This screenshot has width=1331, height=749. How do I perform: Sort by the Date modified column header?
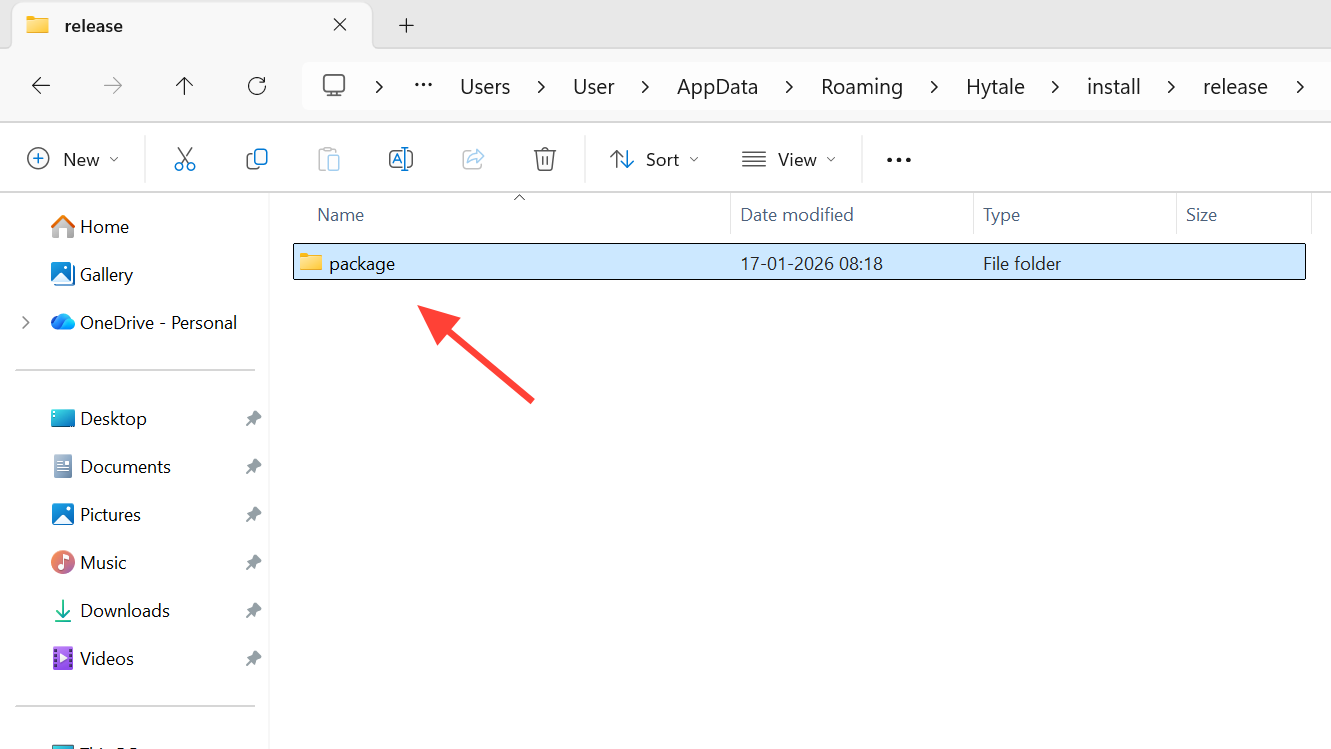point(797,215)
